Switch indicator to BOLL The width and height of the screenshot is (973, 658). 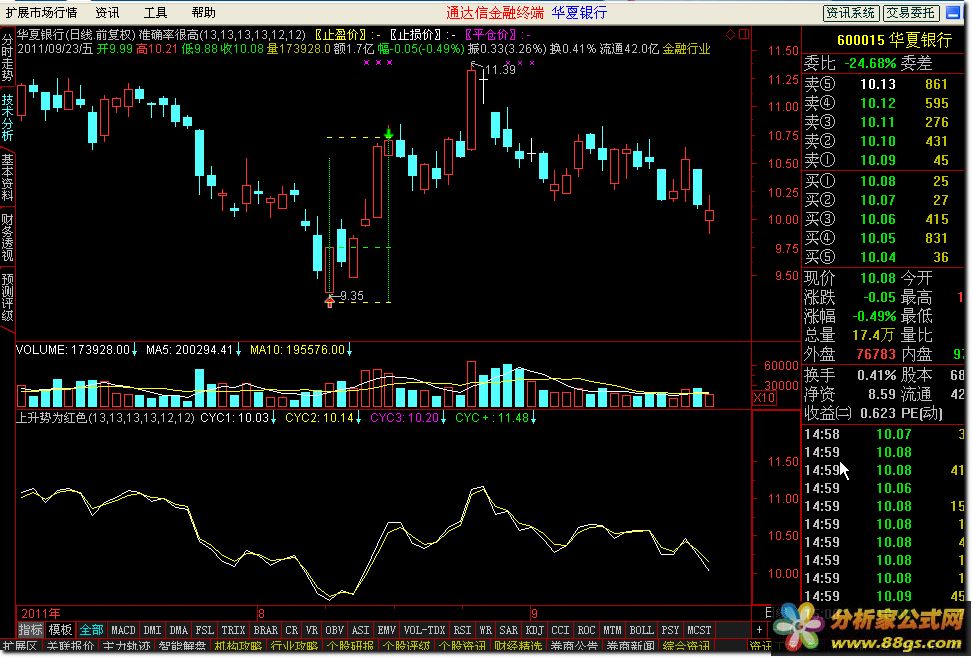[x=642, y=630]
